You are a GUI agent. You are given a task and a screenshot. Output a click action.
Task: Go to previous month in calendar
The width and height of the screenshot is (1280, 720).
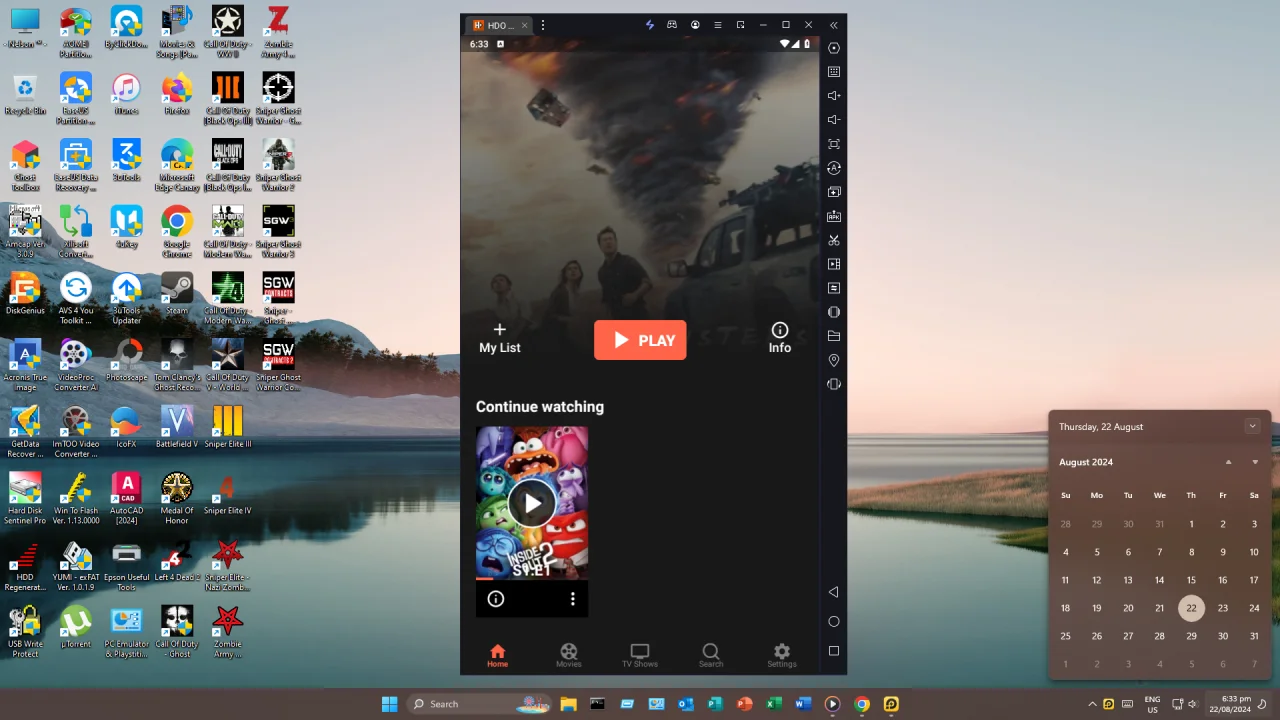(x=1229, y=462)
